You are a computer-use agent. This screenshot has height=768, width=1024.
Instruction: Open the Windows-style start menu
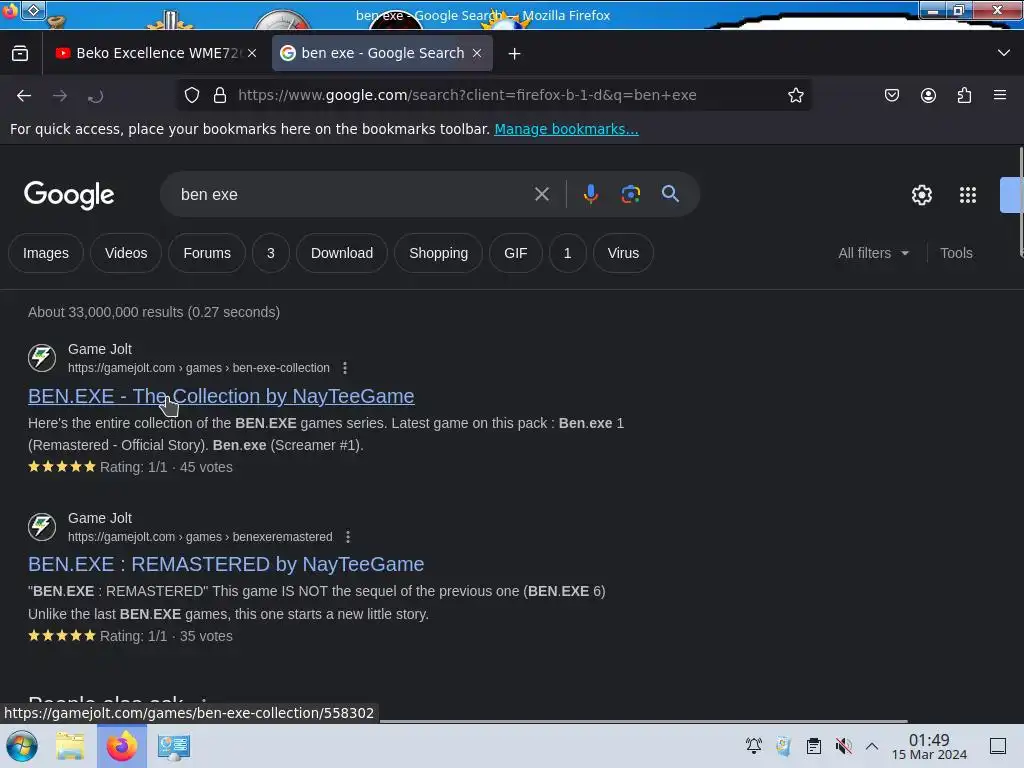(22, 746)
